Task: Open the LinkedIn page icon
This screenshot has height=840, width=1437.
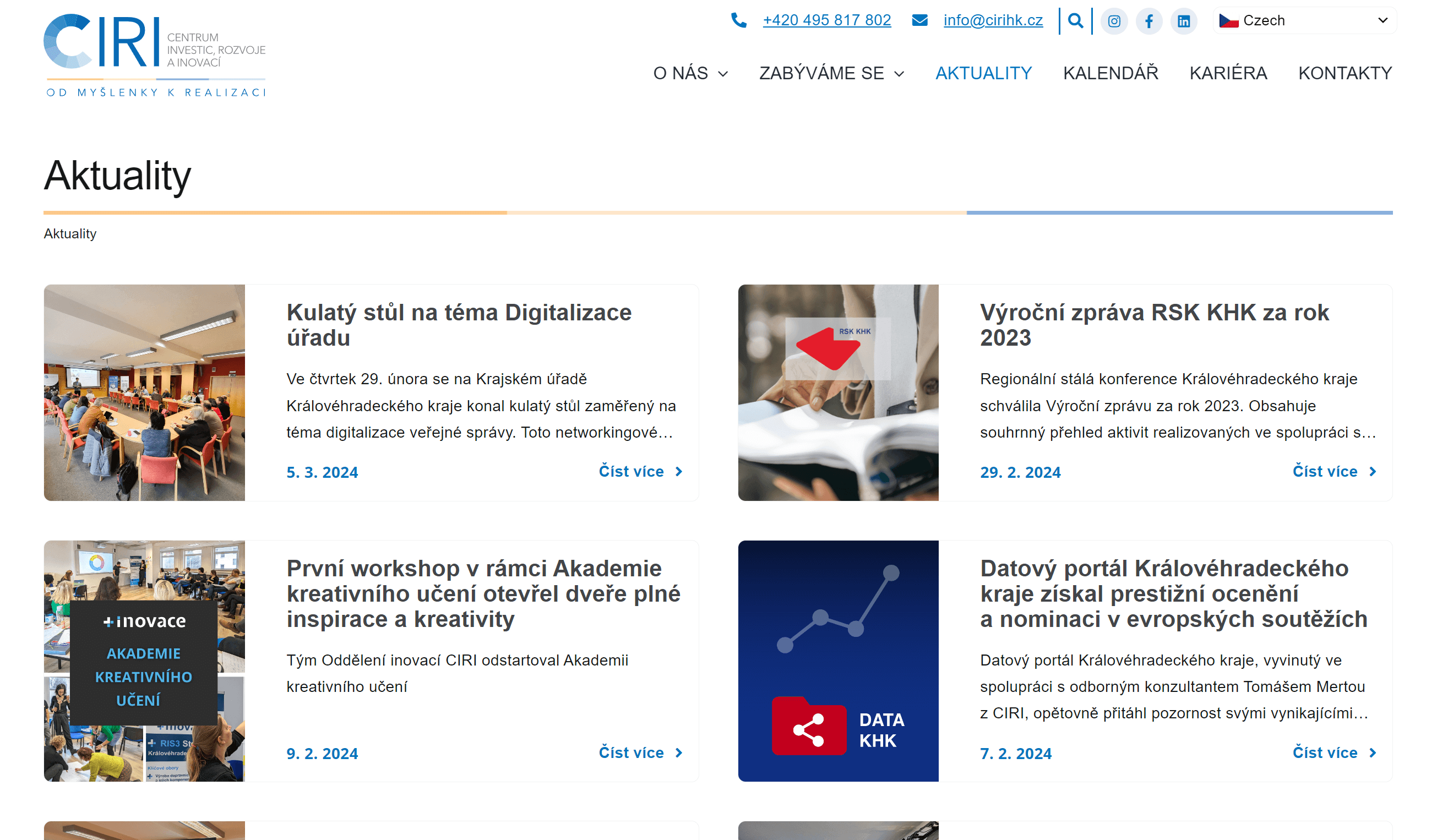Action: pos(1183,21)
